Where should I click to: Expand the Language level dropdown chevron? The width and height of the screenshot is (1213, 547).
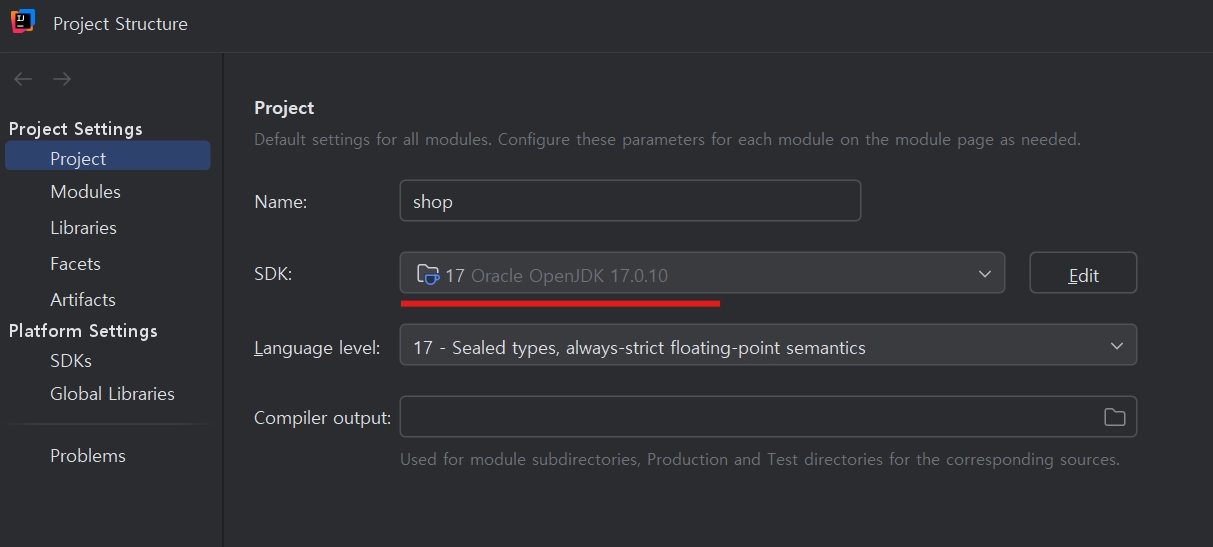click(x=1117, y=346)
